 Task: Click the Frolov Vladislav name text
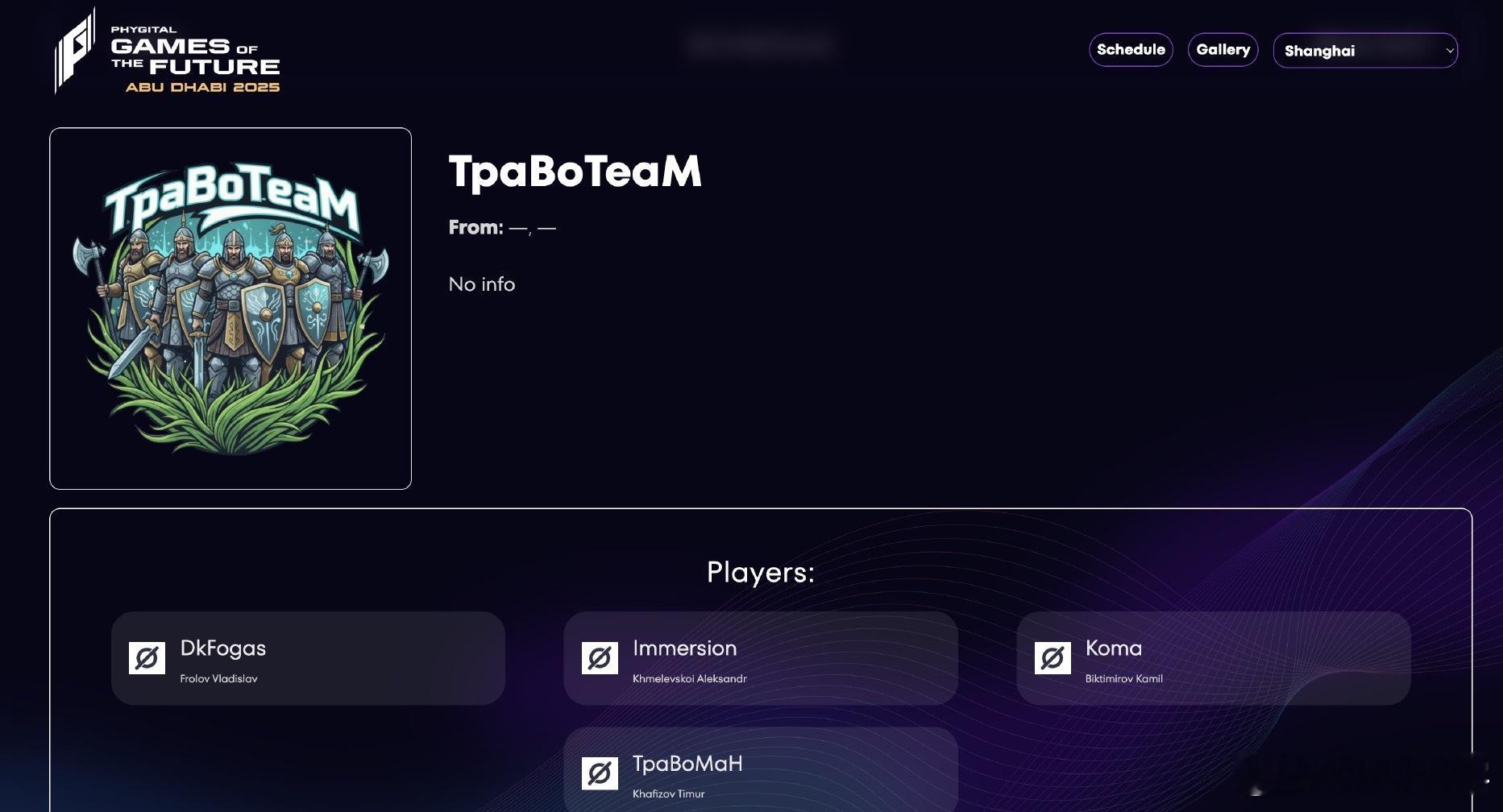[218, 679]
